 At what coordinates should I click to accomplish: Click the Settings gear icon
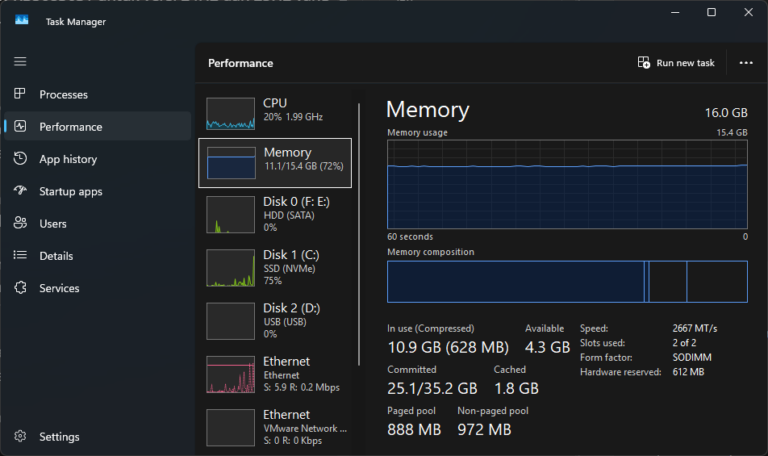tap(20, 436)
